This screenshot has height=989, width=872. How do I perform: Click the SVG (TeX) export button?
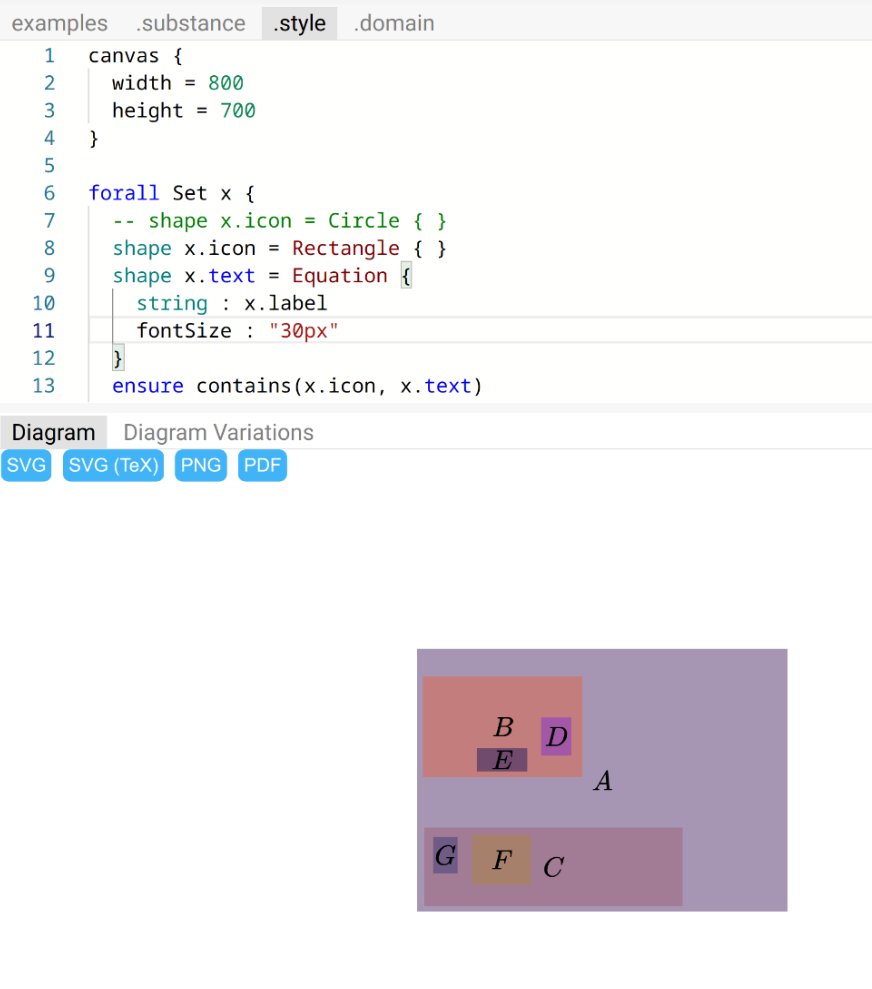coord(113,465)
